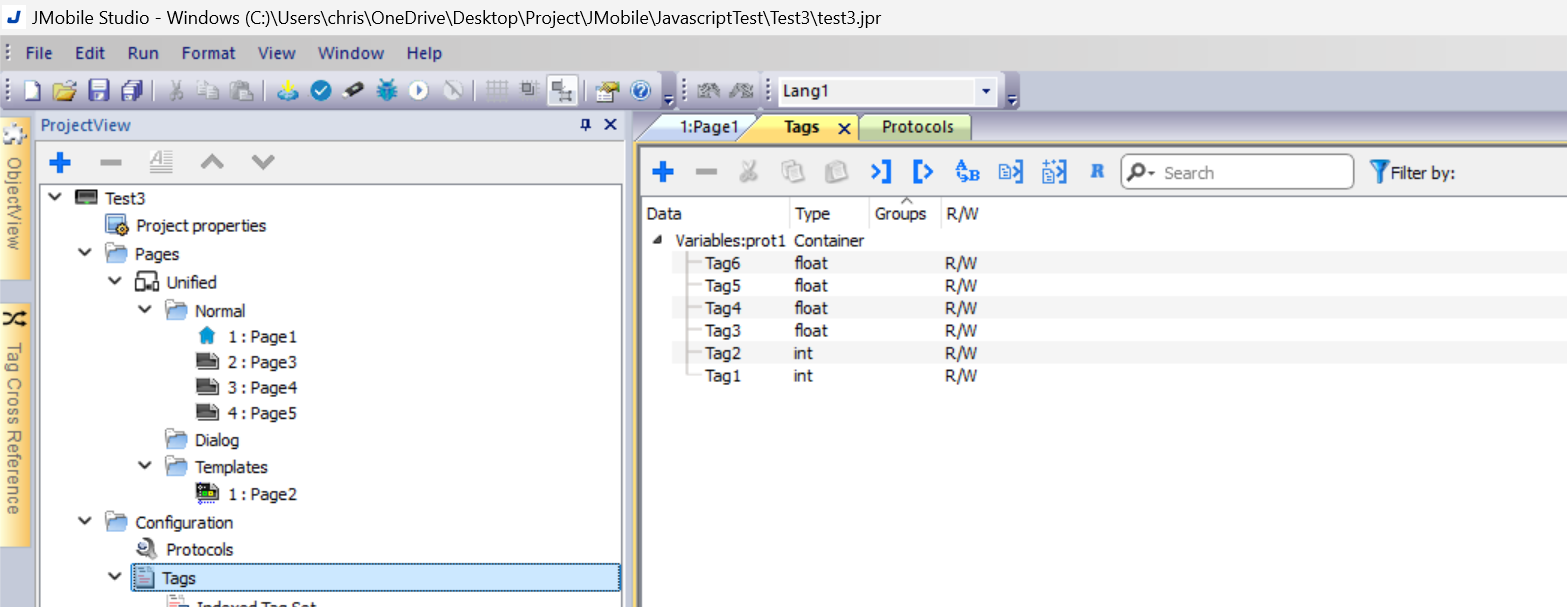Open the Window menu
1567x607 pixels.
[x=351, y=53]
